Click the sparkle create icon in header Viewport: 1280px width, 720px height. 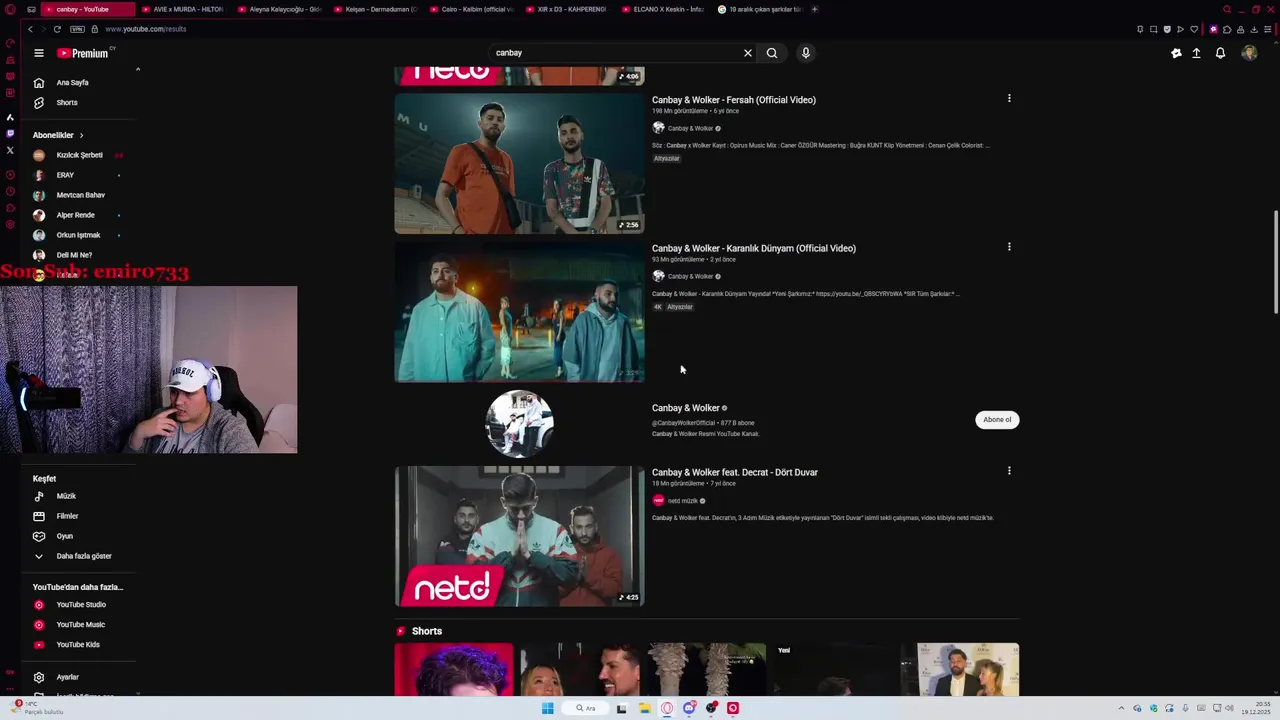1176,53
